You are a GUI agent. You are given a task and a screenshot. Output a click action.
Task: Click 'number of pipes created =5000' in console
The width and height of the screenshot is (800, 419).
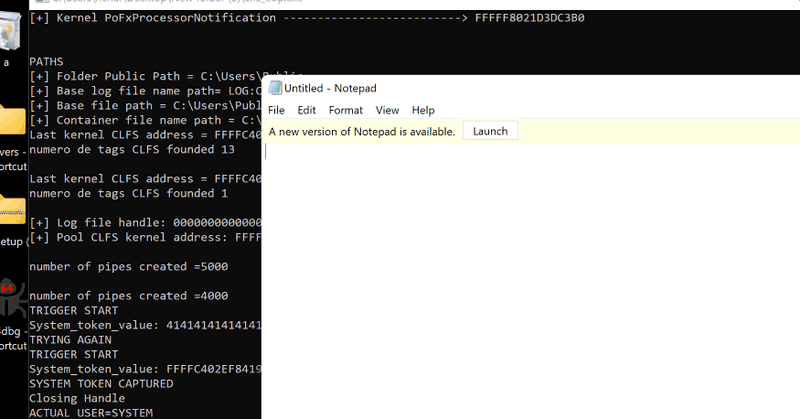click(x=129, y=266)
